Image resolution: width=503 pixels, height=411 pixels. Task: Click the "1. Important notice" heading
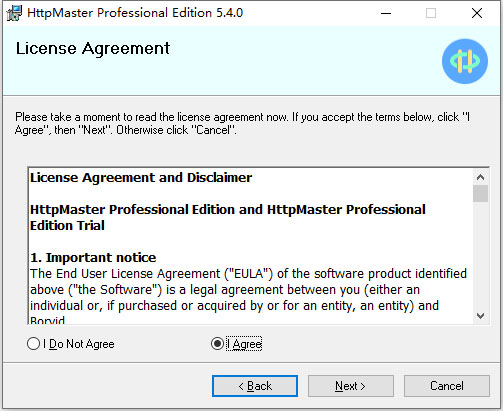click(93, 257)
